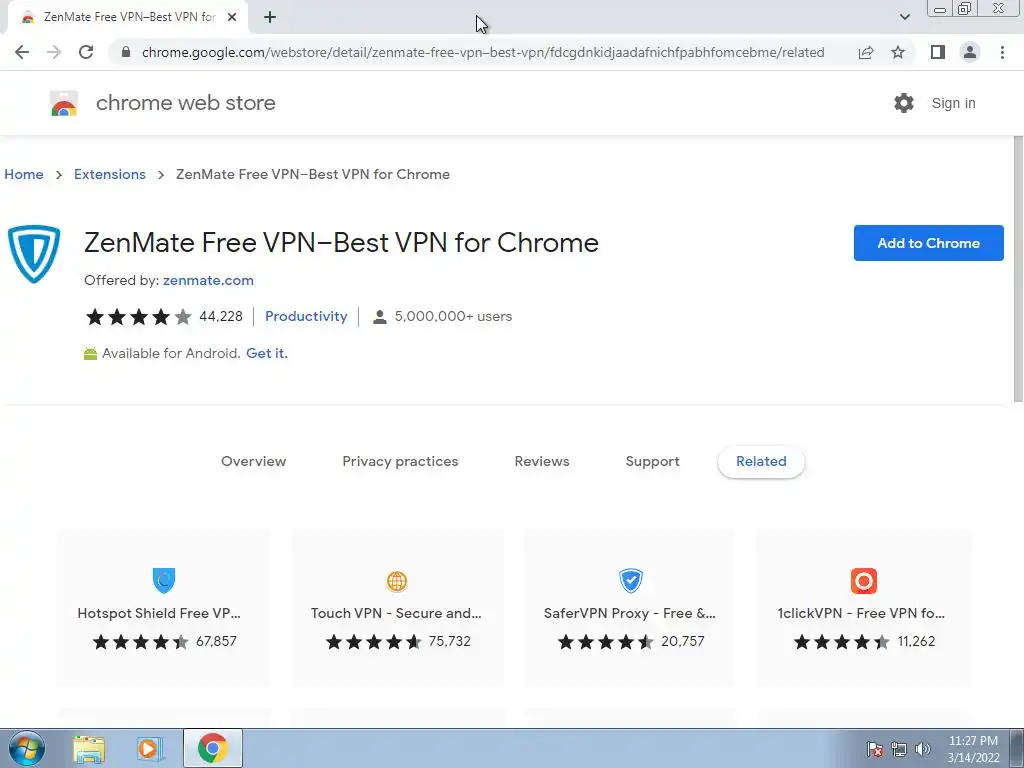The image size is (1024, 768).
Task: Go to the Extensions breadcrumb
Action: (x=110, y=174)
